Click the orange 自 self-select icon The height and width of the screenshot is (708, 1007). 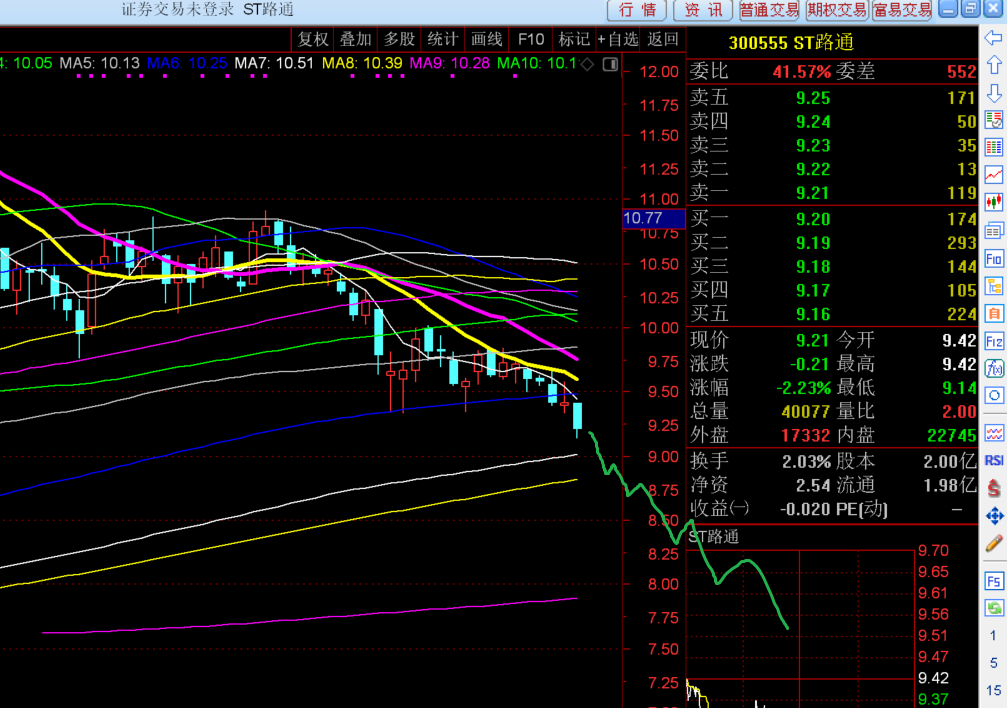point(994,314)
